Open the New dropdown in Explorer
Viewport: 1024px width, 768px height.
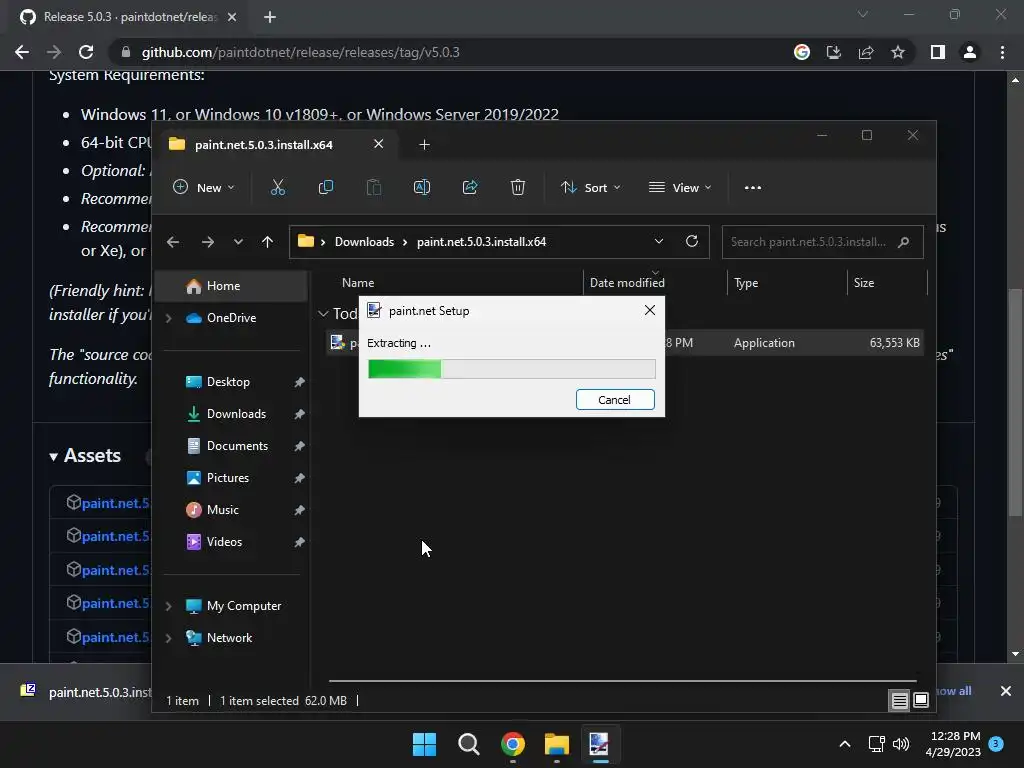[x=203, y=187]
